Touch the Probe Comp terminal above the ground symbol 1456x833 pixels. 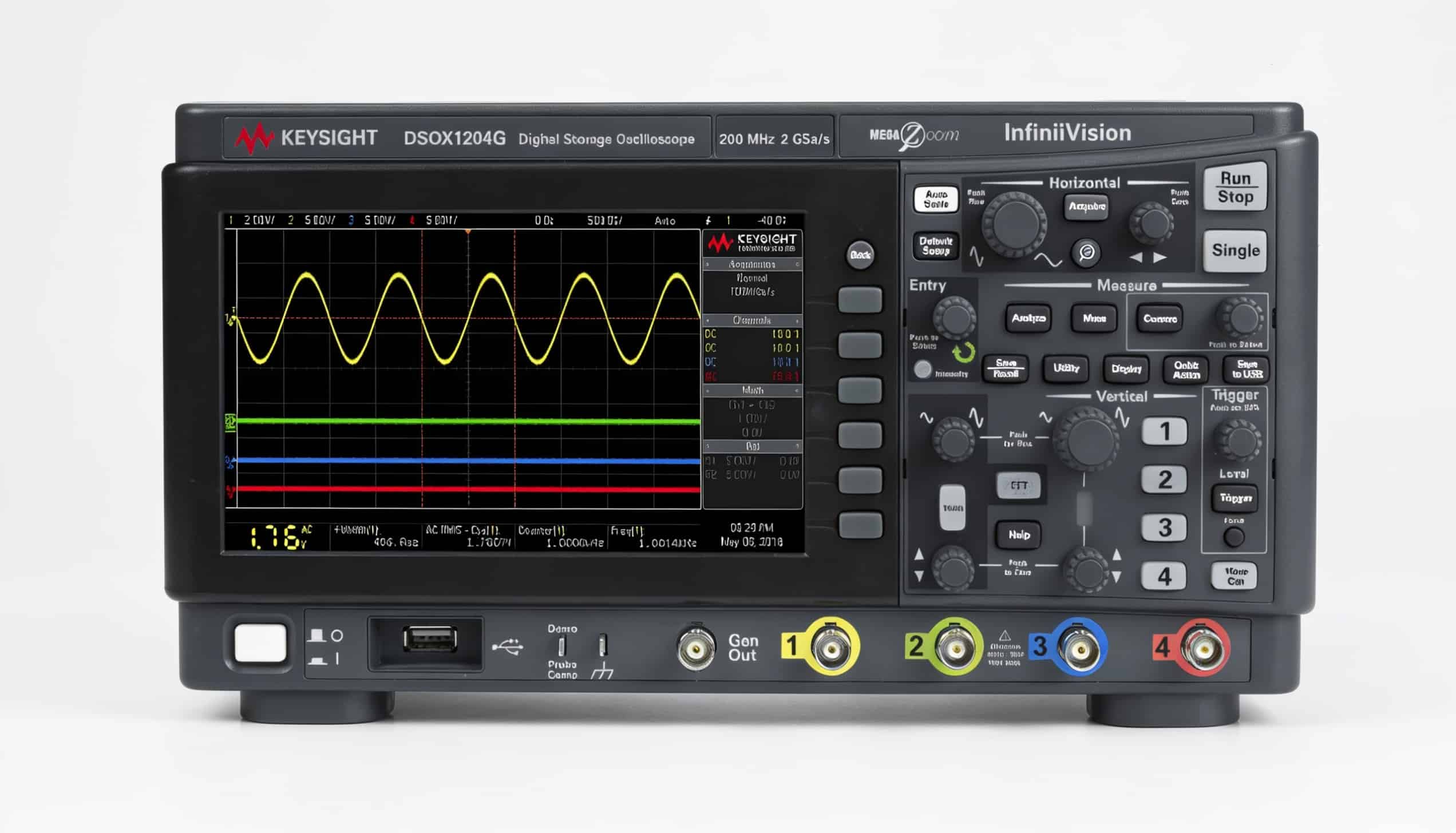coord(602,645)
